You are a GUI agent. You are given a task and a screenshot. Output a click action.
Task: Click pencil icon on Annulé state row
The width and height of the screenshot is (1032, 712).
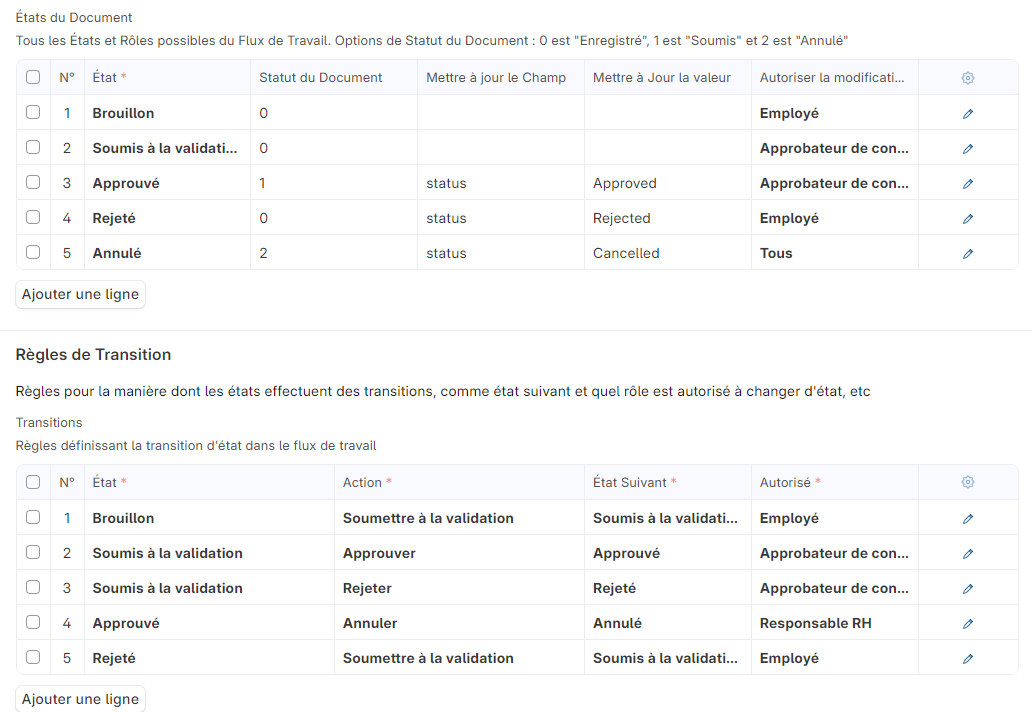(x=967, y=254)
